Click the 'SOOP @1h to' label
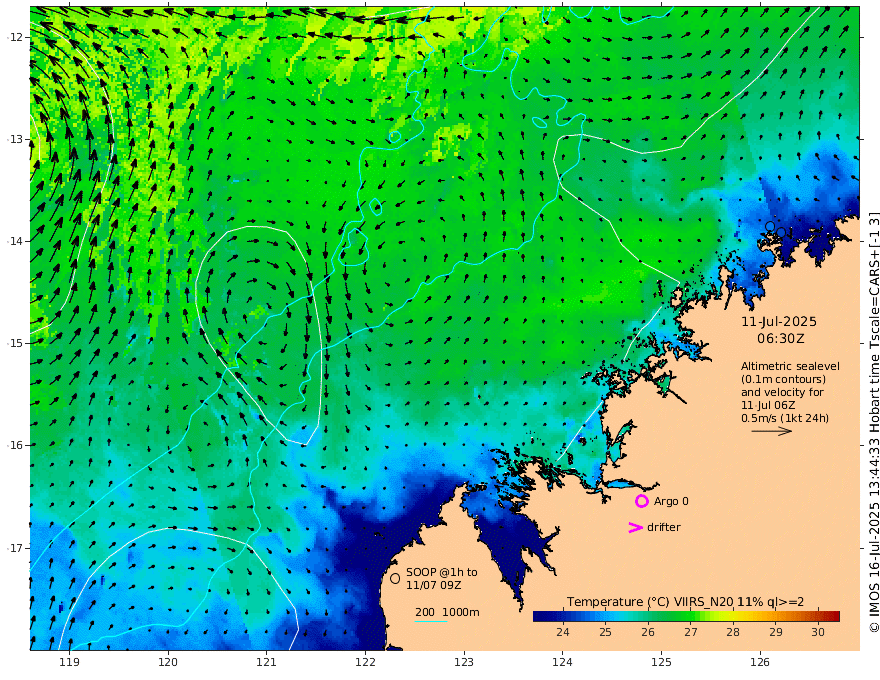This screenshot has width=880, height=680. point(442,572)
